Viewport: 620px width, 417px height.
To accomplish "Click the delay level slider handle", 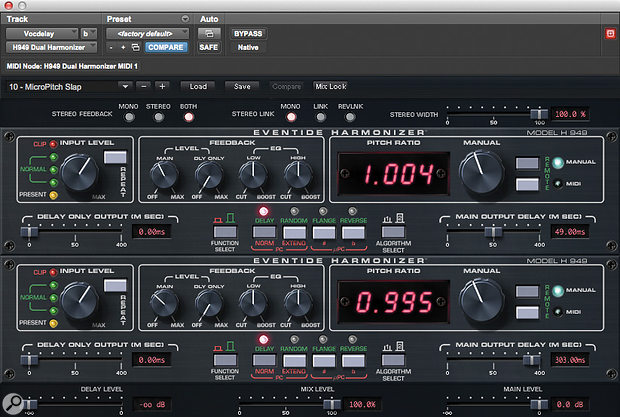I will pyautogui.click(x=30, y=404).
